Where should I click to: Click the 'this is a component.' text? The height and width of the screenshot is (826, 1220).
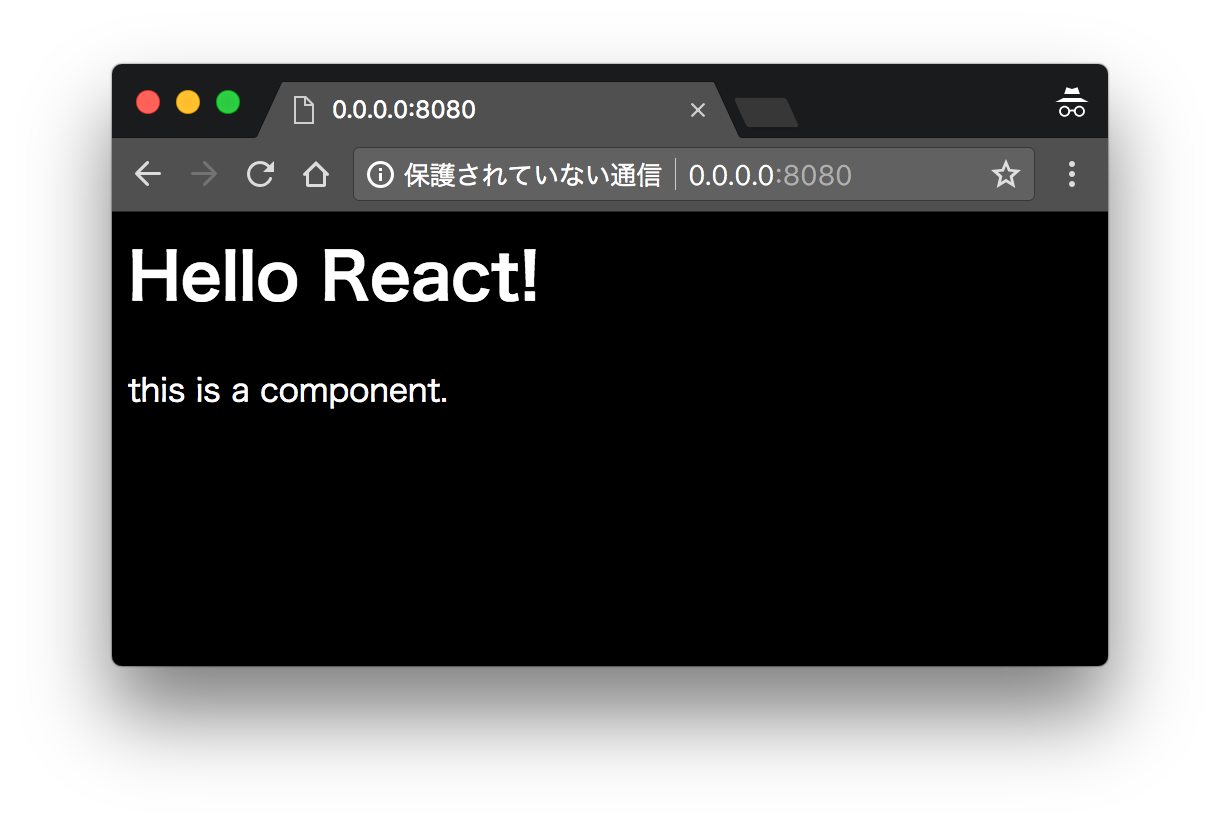tap(287, 390)
